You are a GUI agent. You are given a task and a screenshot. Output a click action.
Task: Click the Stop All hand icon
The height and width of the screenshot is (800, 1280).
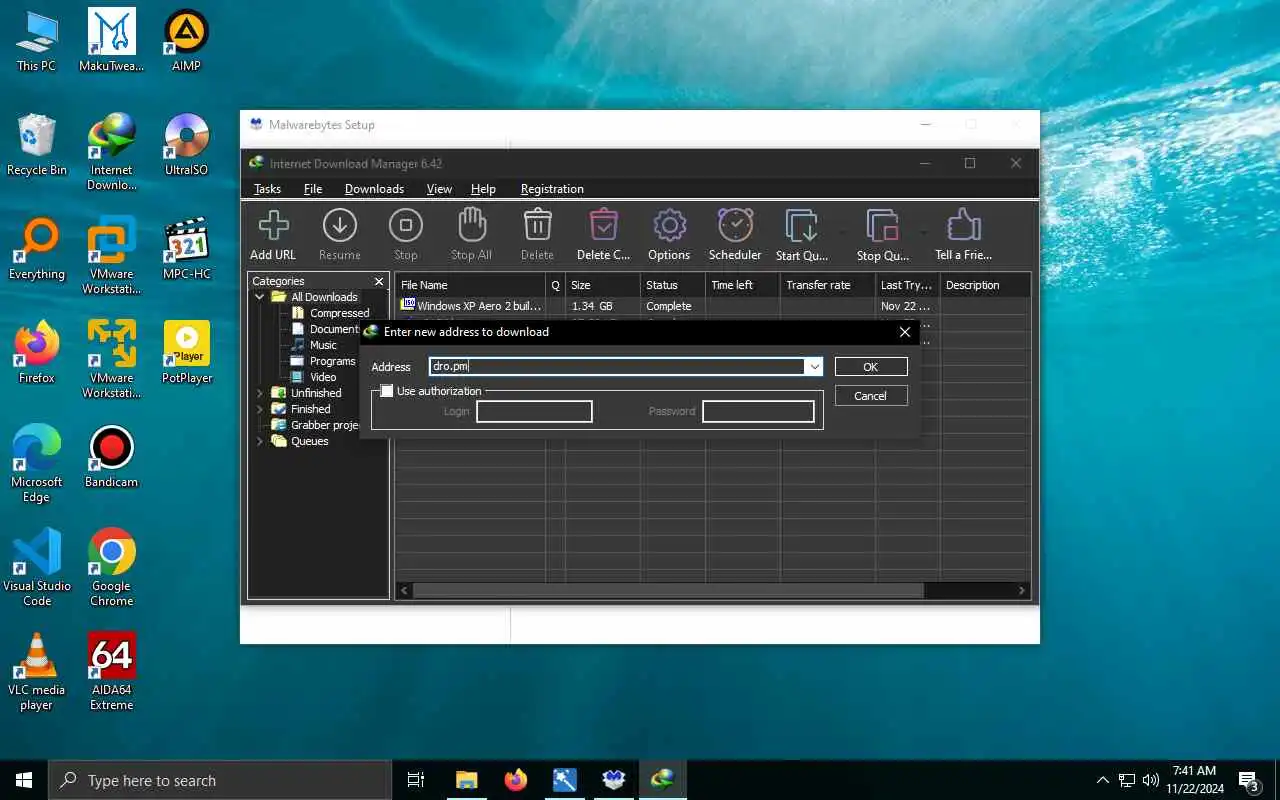click(471, 226)
